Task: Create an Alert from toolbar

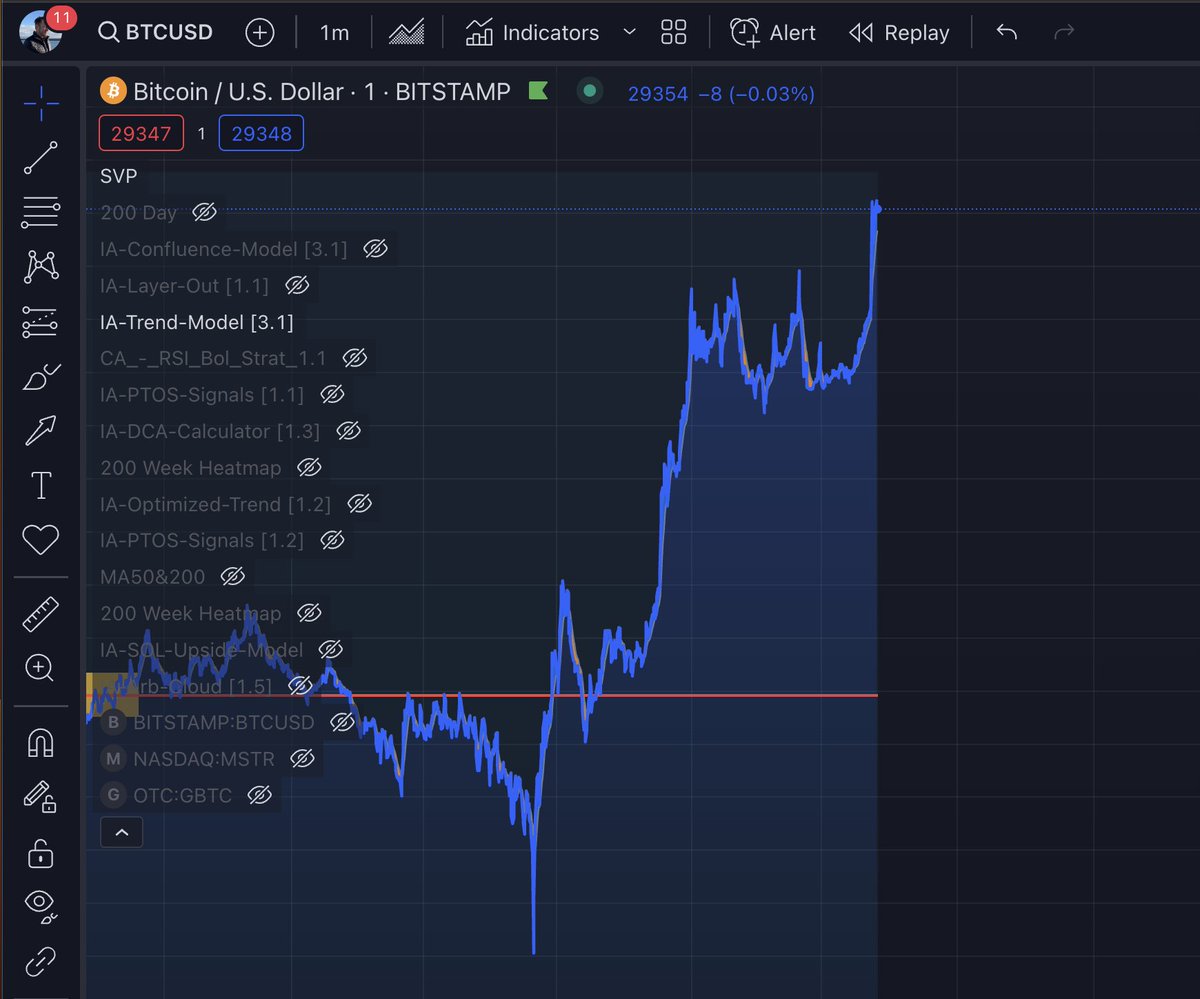Action: (x=772, y=32)
